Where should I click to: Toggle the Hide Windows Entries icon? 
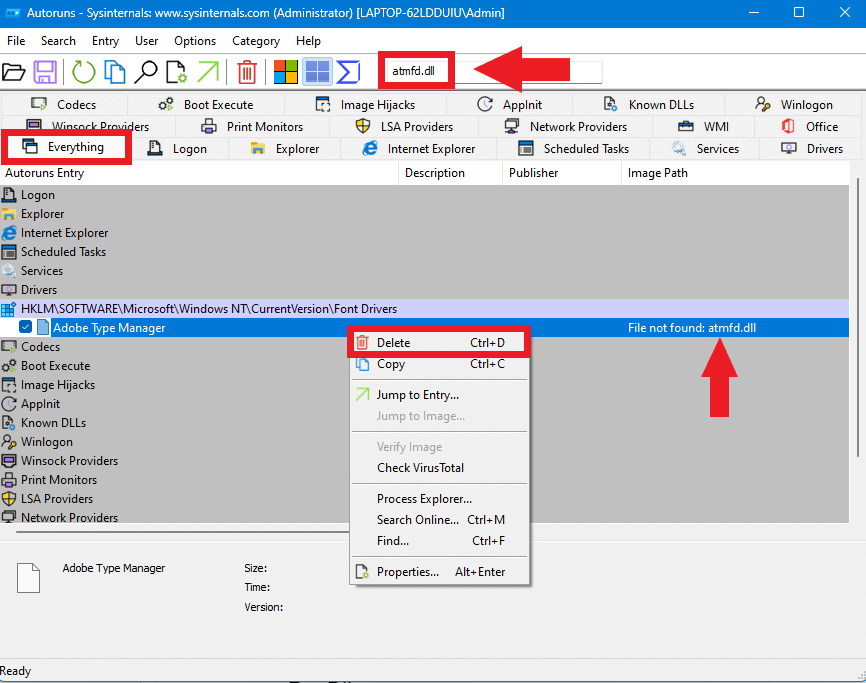[x=286, y=72]
